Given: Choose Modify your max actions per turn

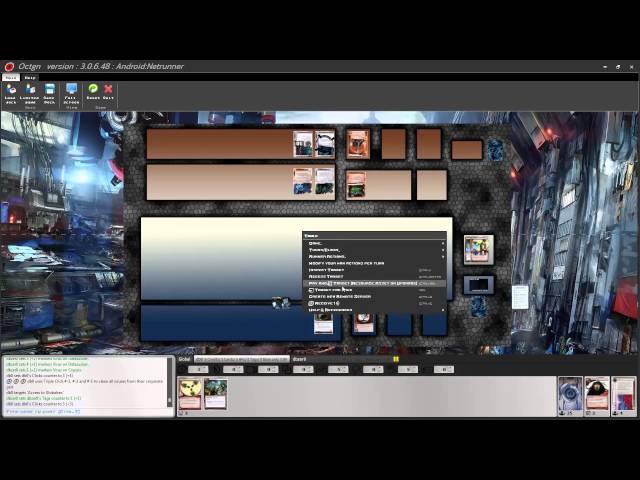Looking at the screenshot, I should click(374, 263).
